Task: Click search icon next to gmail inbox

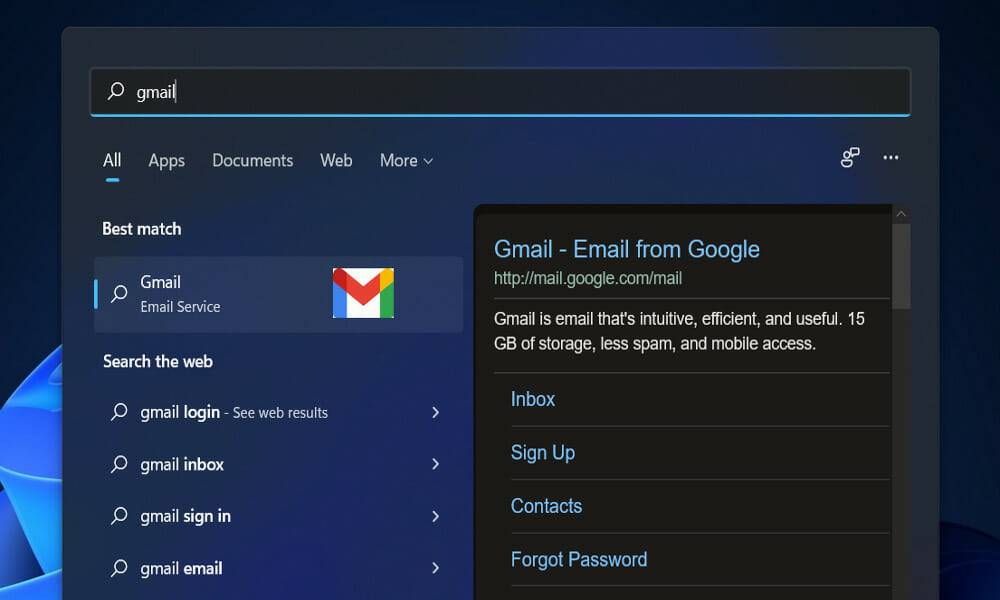Action: 119,464
